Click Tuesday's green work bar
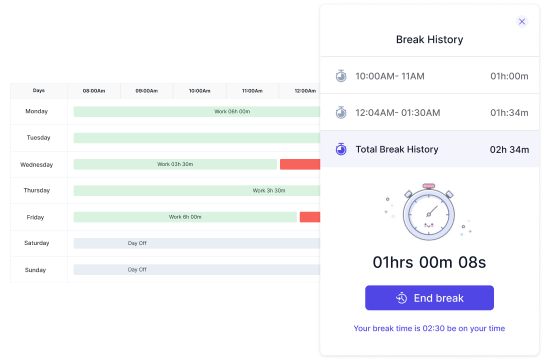Screen dimensions: 546x364 tap(197, 138)
